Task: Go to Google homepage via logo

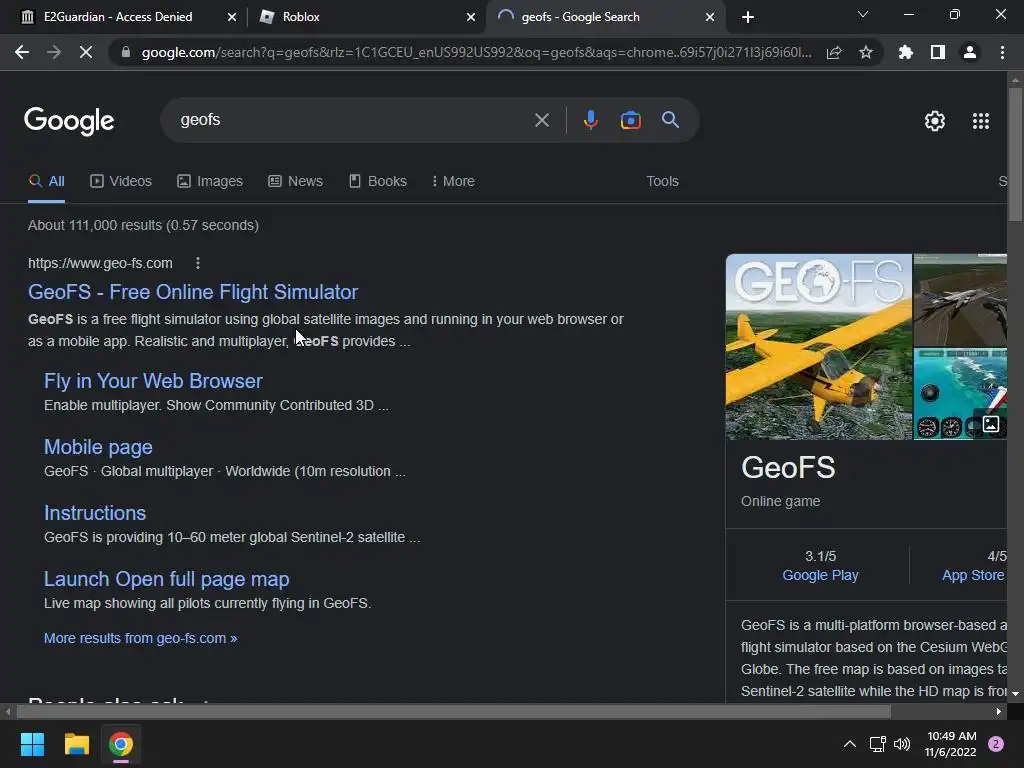Action: pyautogui.click(x=69, y=121)
